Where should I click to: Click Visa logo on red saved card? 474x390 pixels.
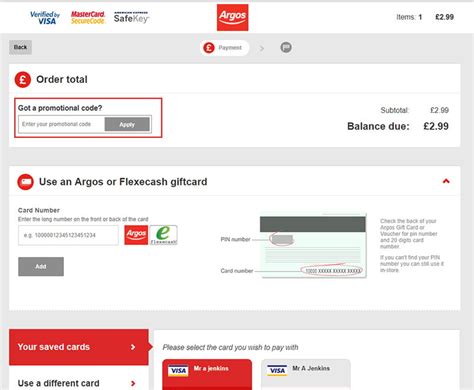178,371
